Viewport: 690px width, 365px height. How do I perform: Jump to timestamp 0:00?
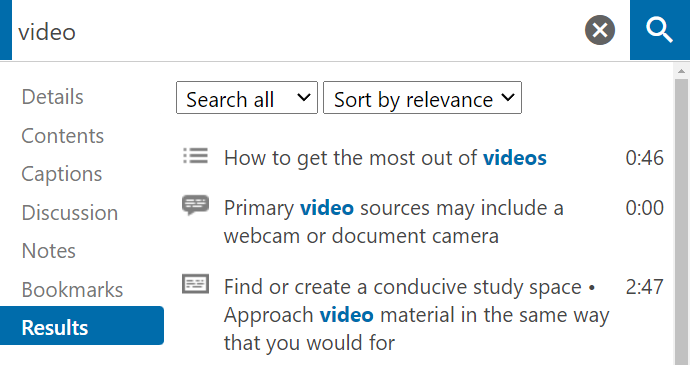[644, 207]
